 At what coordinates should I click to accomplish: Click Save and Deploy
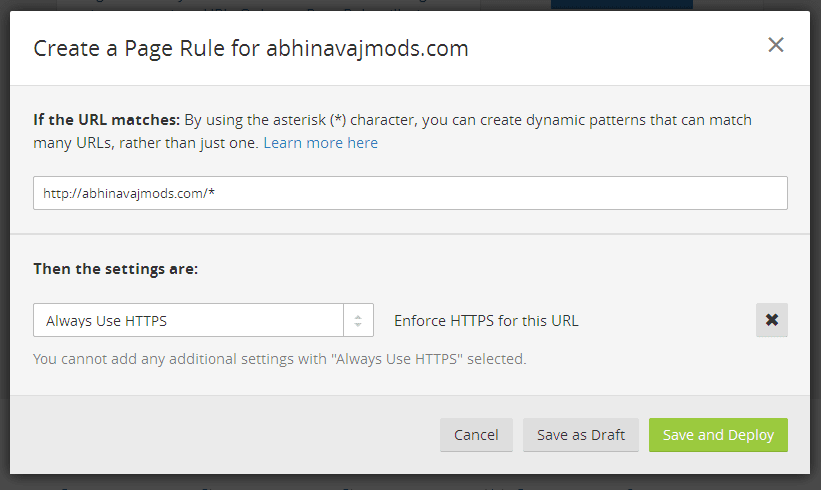718,435
